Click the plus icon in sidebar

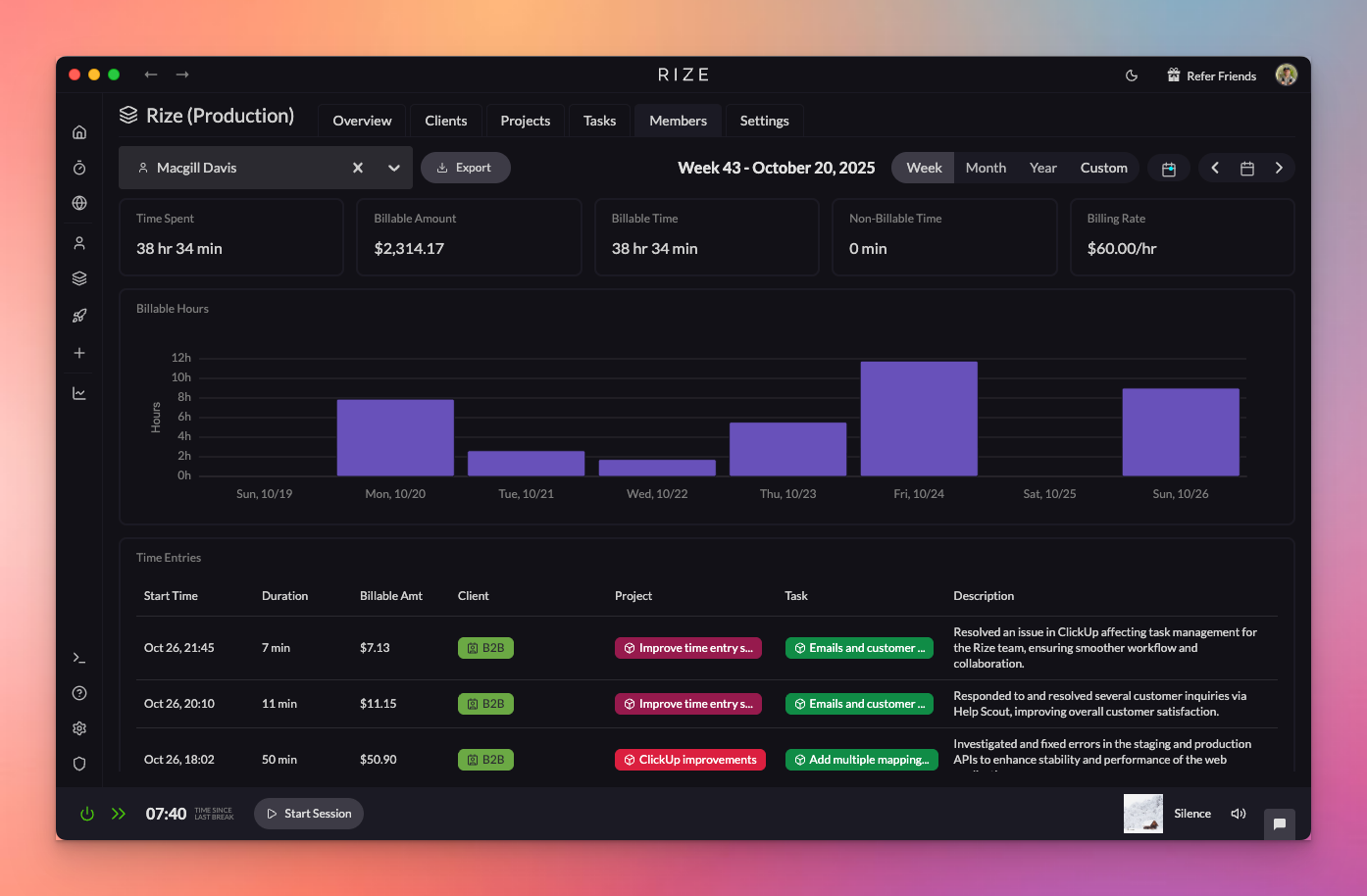pos(79,353)
